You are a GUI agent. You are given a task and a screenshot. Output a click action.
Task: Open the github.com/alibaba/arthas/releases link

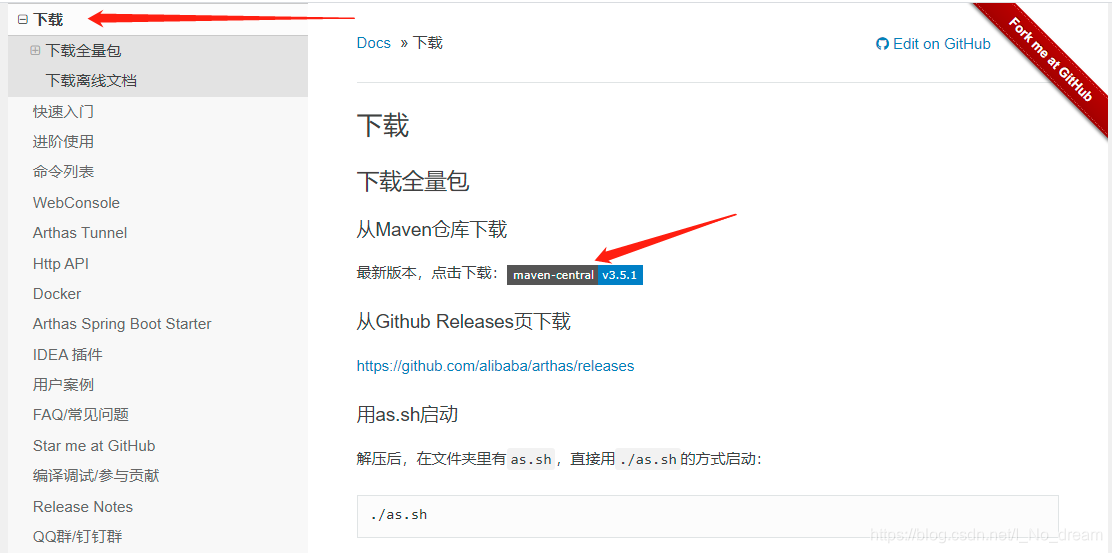pyautogui.click(x=495, y=366)
